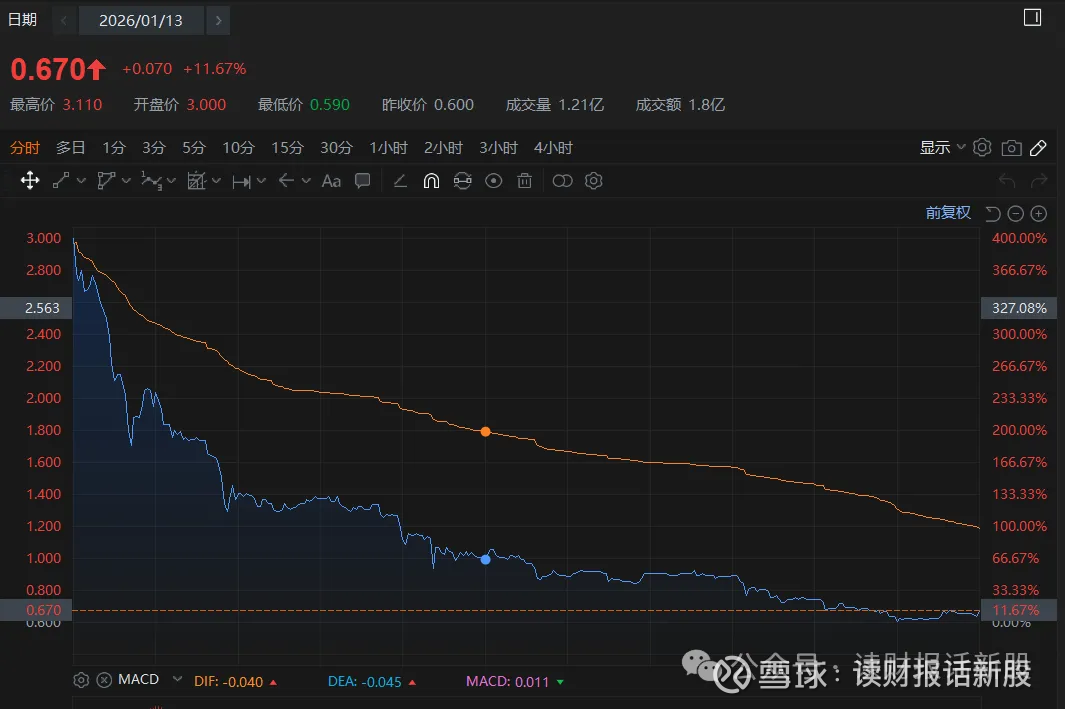Expand line tool dropdown arrow

pyautogui.click(x=82, y=181)
